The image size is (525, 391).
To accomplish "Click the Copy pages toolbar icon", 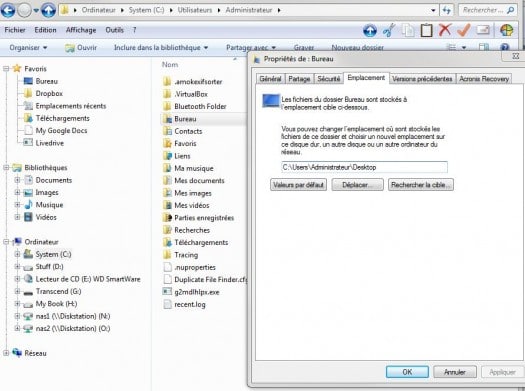I will [x=408, y=31].
